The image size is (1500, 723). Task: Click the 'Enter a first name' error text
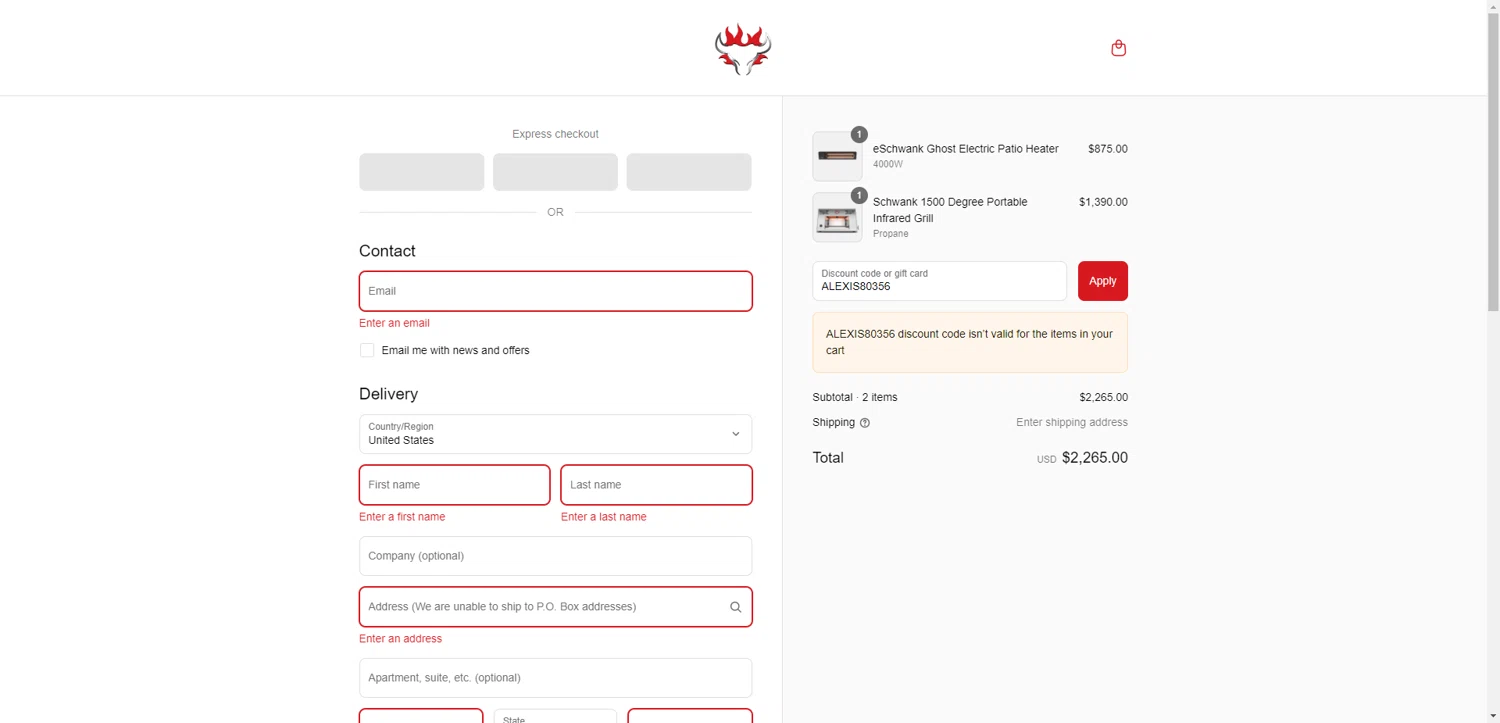coord(402,517)
